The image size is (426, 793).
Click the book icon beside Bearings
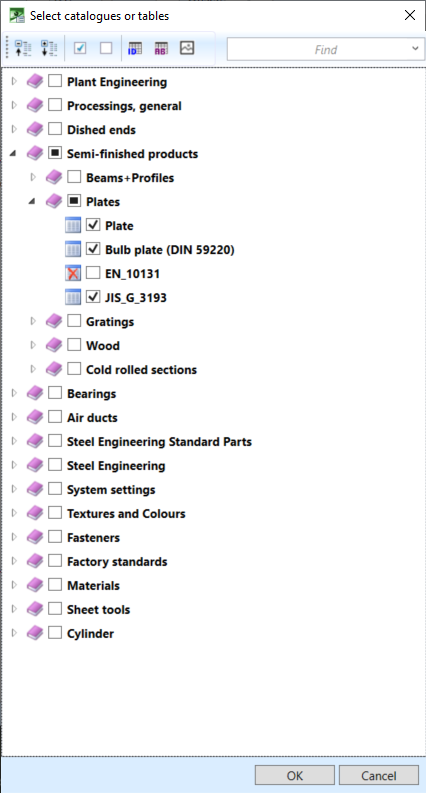[35, 393]
